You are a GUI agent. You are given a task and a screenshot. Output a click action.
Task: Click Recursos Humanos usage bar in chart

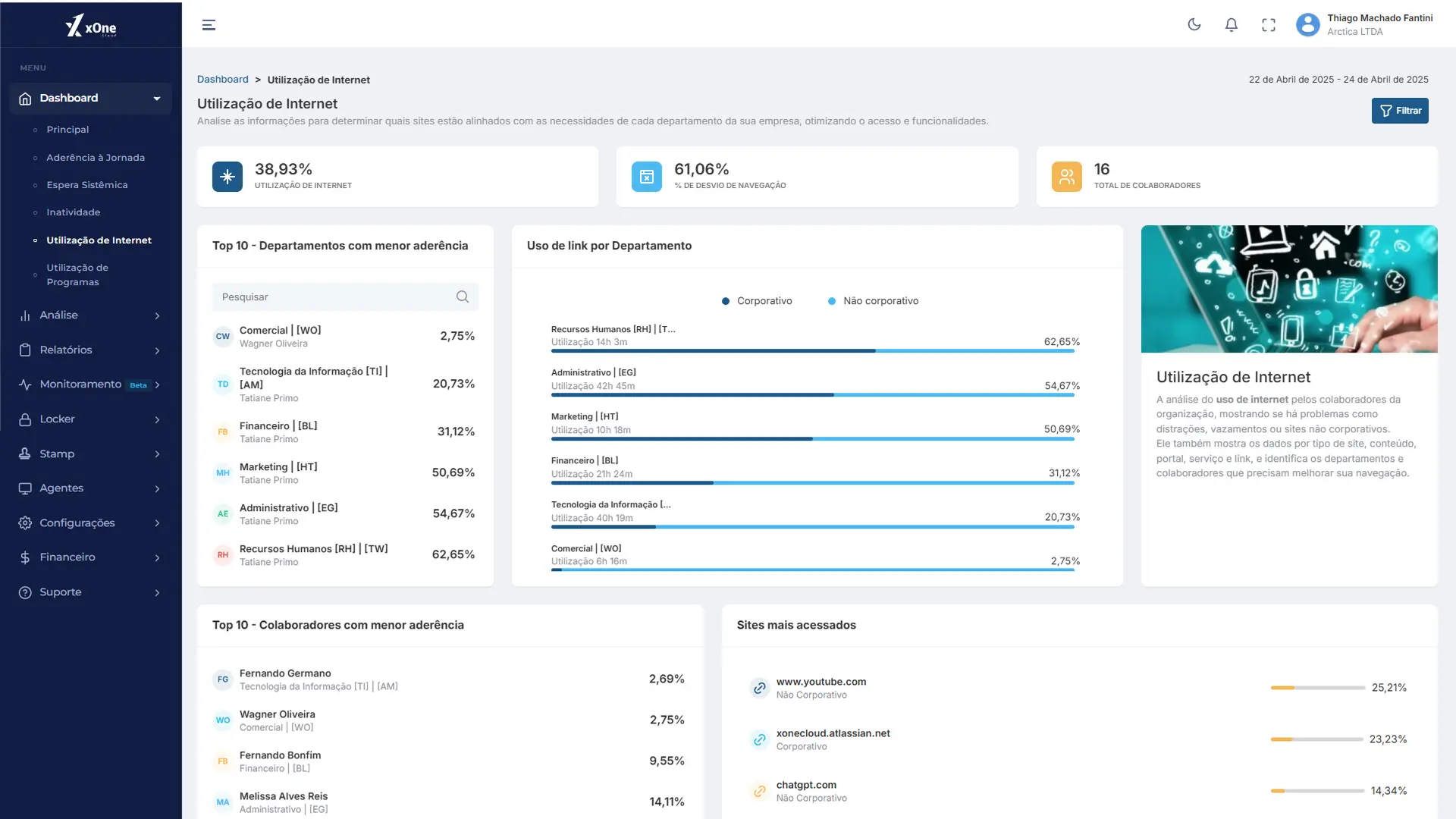click(811, 351)
